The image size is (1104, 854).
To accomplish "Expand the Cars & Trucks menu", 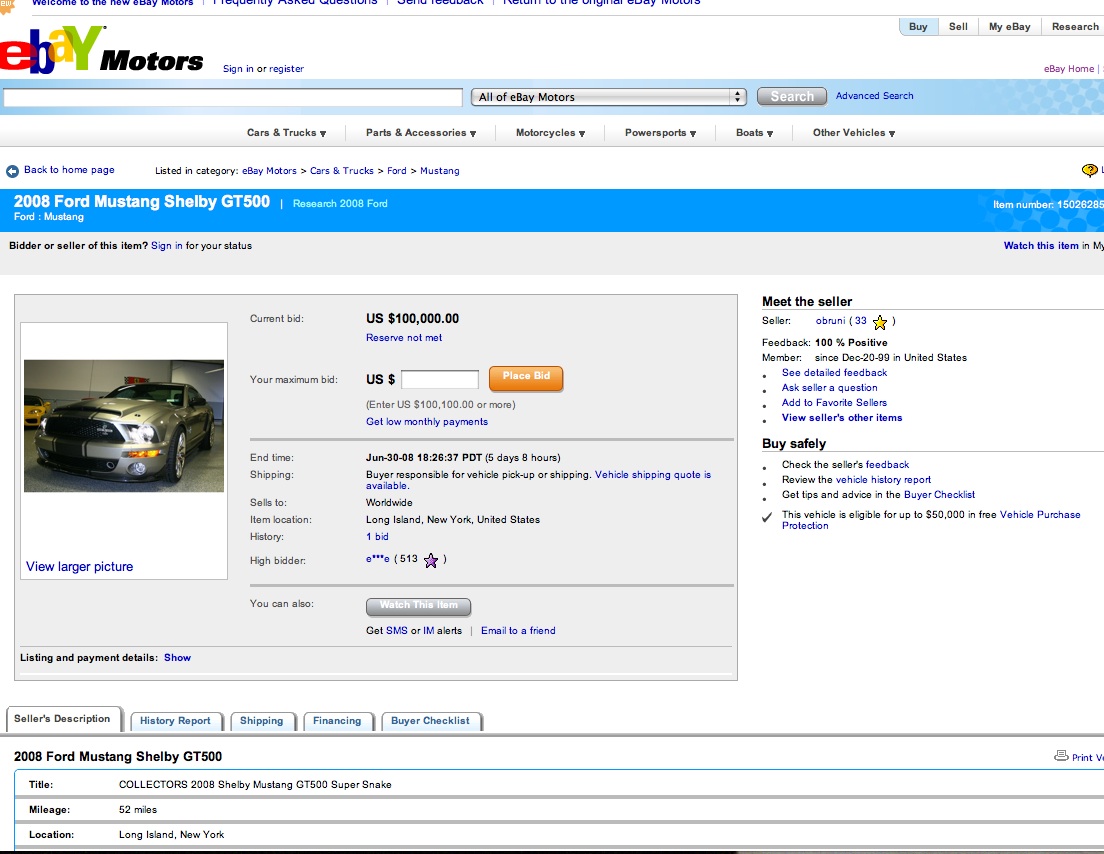I will point(287,133).
